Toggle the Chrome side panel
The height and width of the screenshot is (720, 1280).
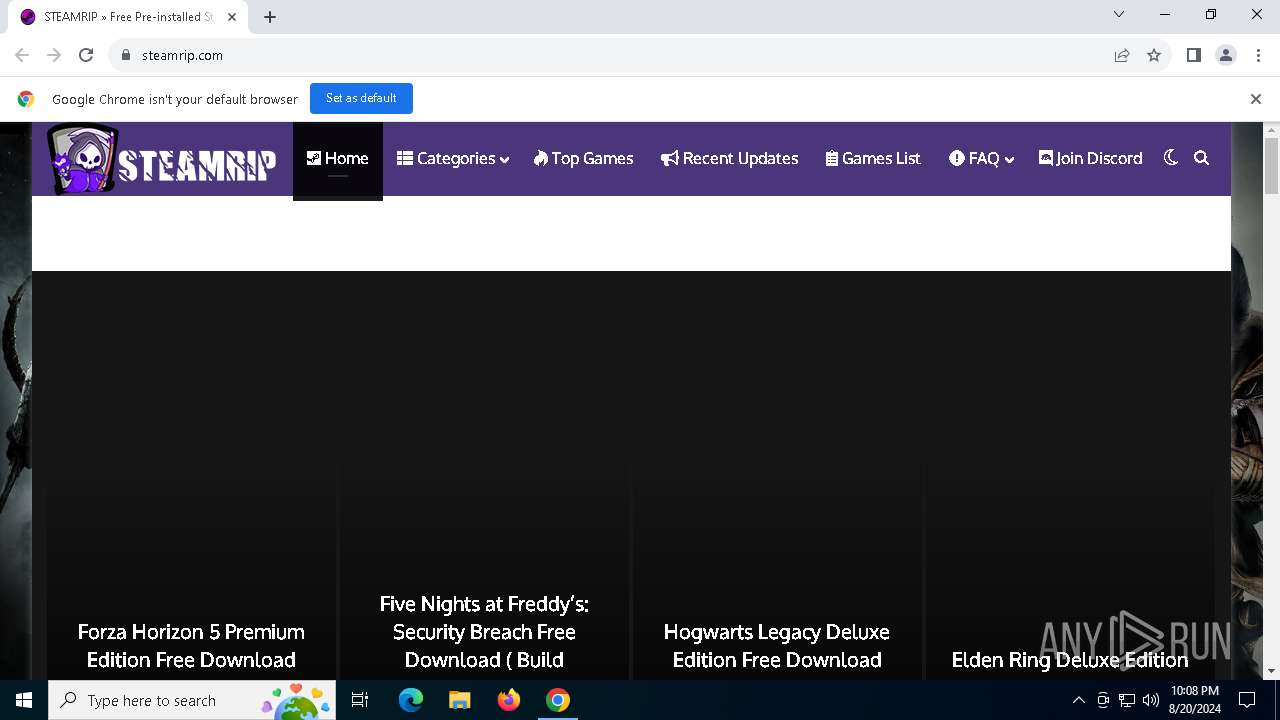click(x=1193, y=55)
